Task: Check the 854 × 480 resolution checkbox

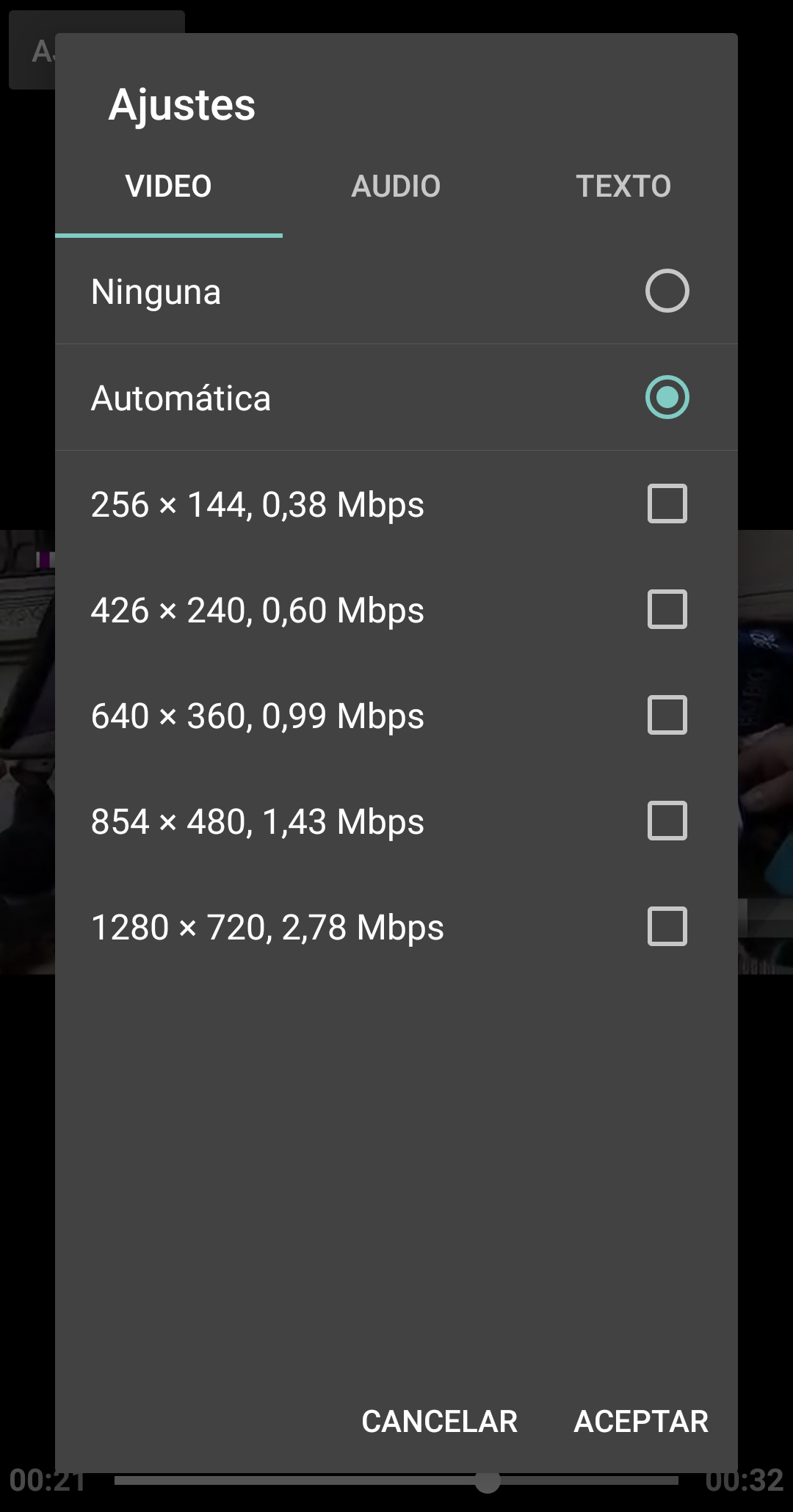Action: click(667, 821)
